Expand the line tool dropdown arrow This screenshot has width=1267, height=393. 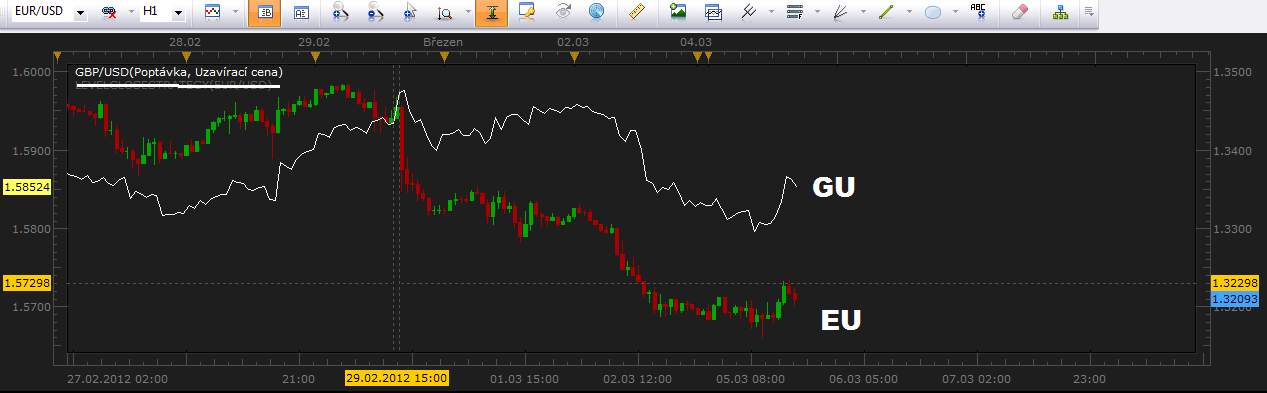909,13
